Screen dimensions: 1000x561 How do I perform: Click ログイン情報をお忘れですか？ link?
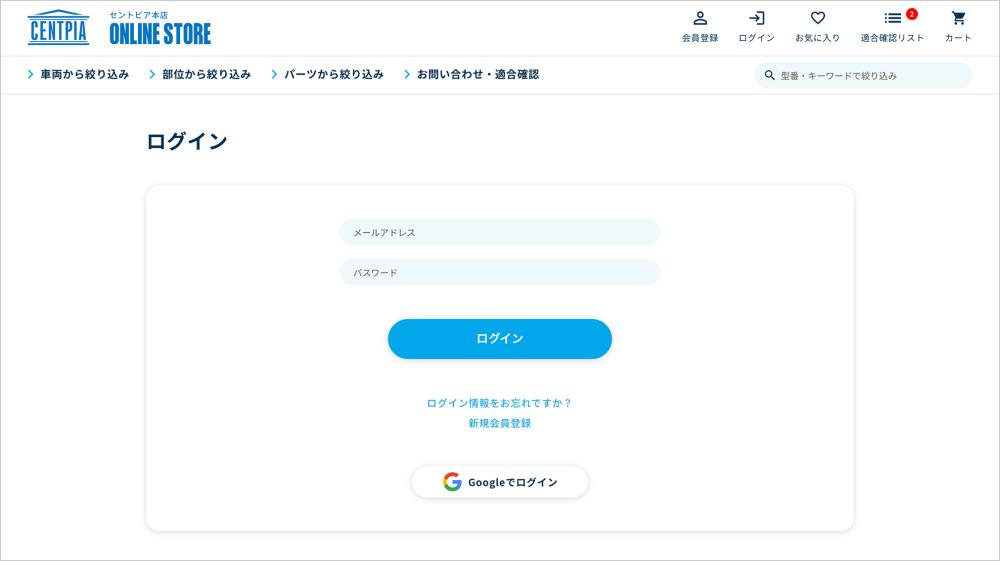(499, 403)
